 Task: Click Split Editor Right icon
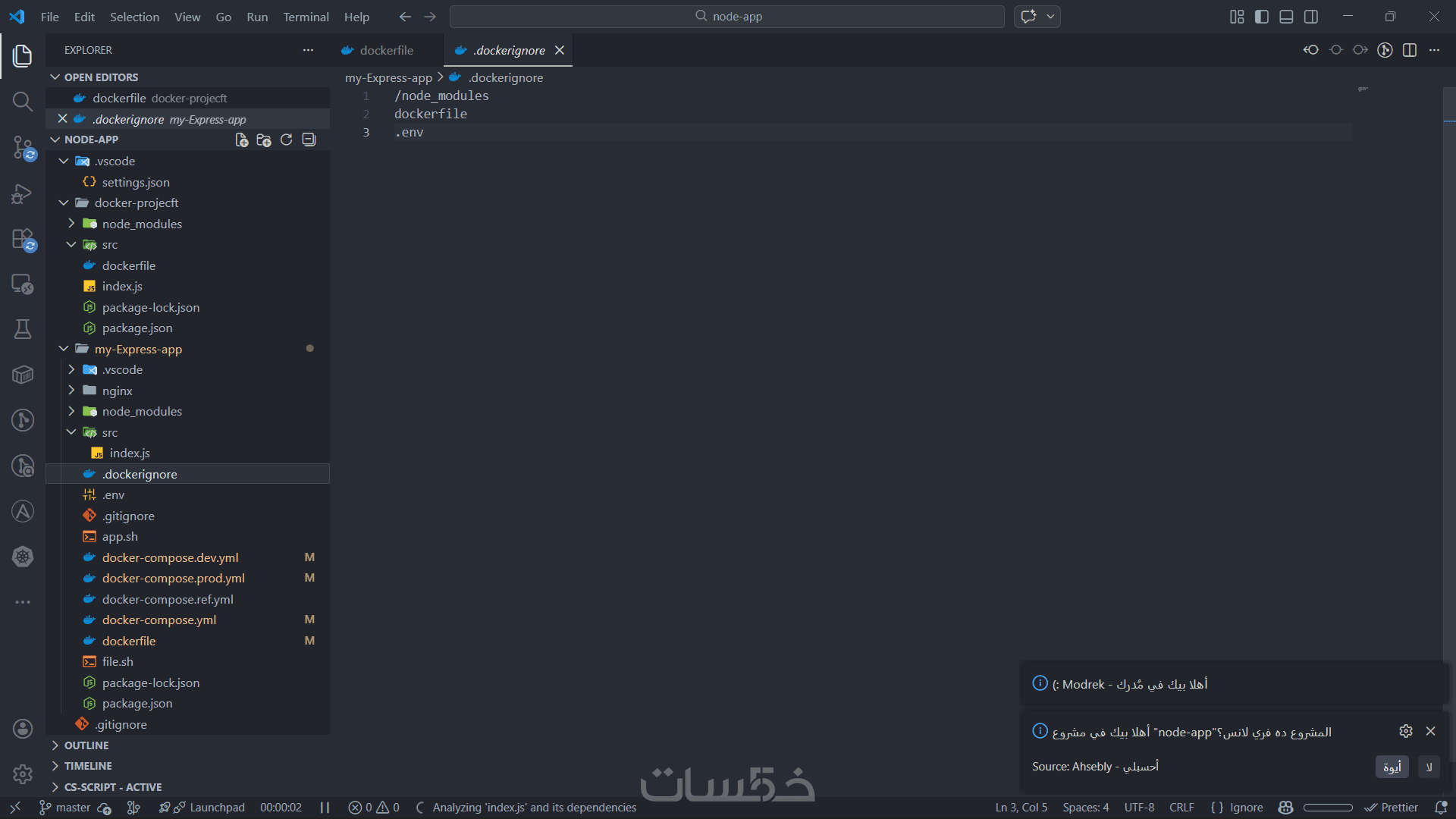point(1410,50)
